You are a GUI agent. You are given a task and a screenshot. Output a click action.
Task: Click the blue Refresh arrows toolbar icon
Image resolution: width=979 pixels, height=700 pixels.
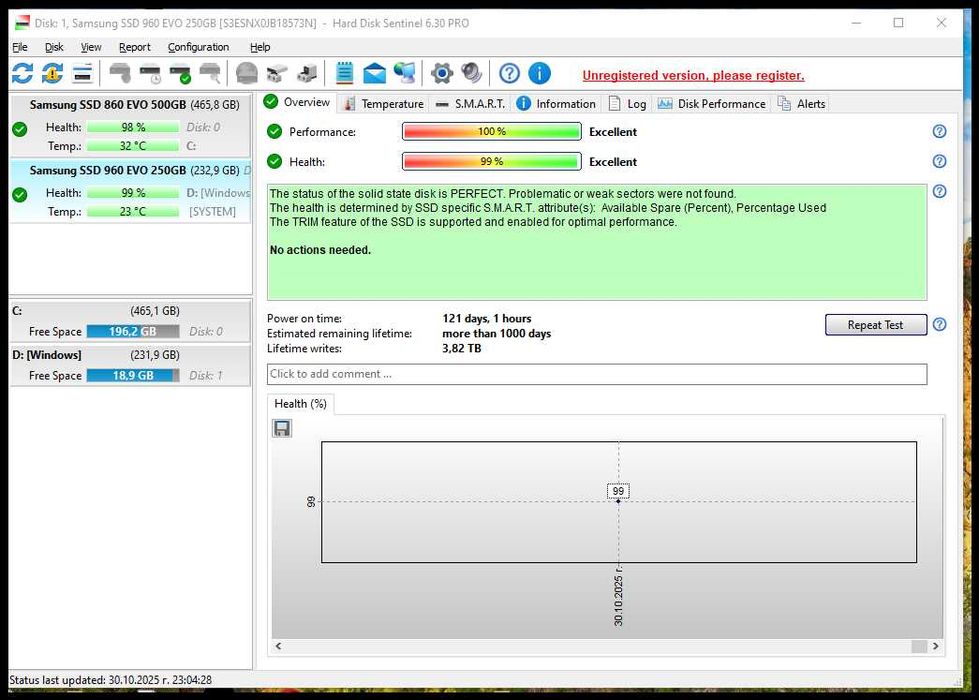(22, 74)
